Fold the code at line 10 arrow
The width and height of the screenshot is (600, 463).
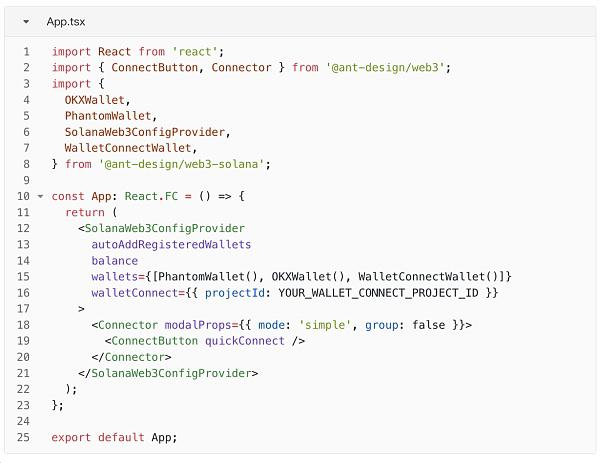[40, 197]
